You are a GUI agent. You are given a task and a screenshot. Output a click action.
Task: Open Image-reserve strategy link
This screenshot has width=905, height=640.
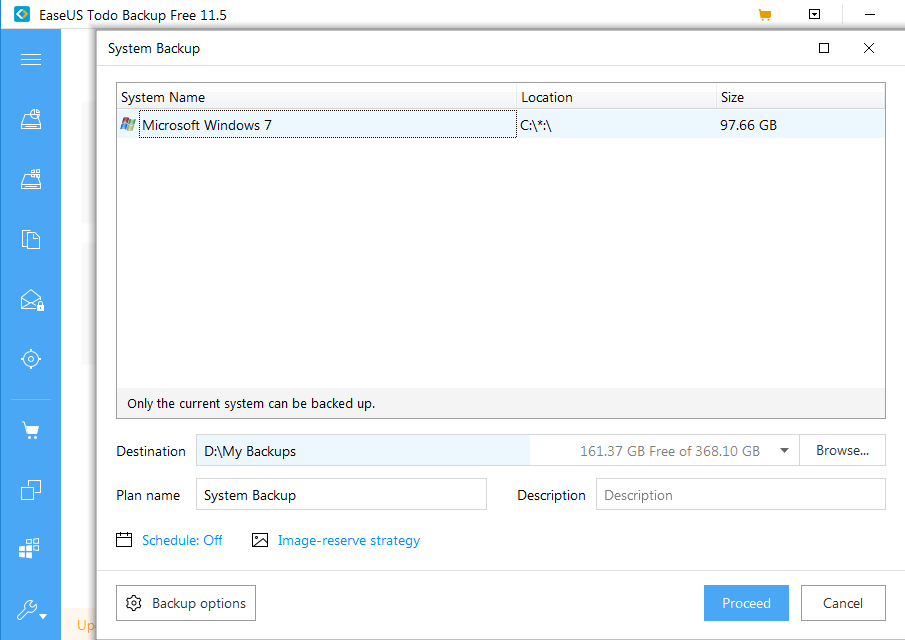348,540
